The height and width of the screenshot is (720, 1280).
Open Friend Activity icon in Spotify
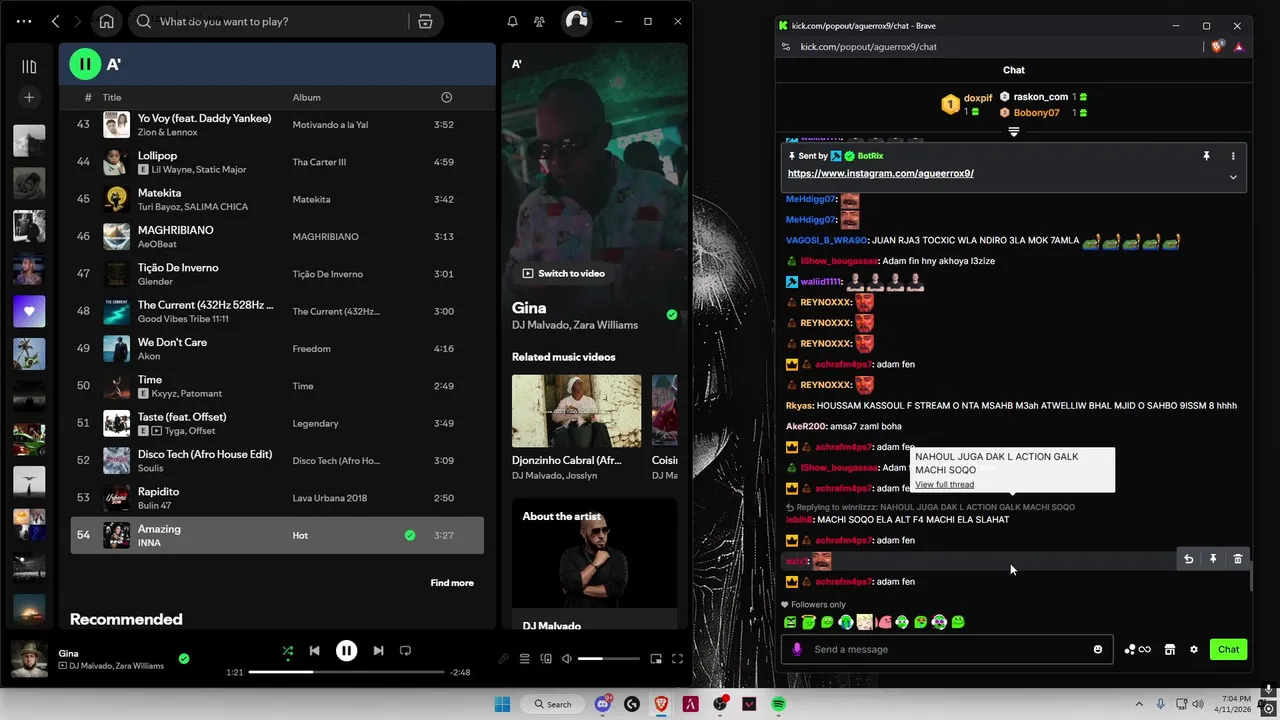(x=540, y=21)
